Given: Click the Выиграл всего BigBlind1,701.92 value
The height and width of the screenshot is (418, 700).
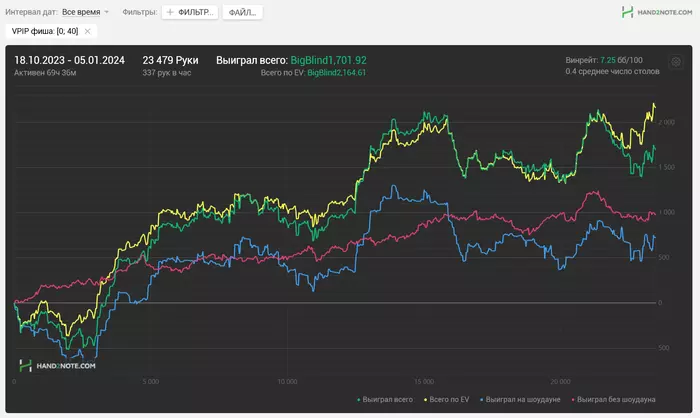Looking at the screenshot, I should [x=329, y=60].
